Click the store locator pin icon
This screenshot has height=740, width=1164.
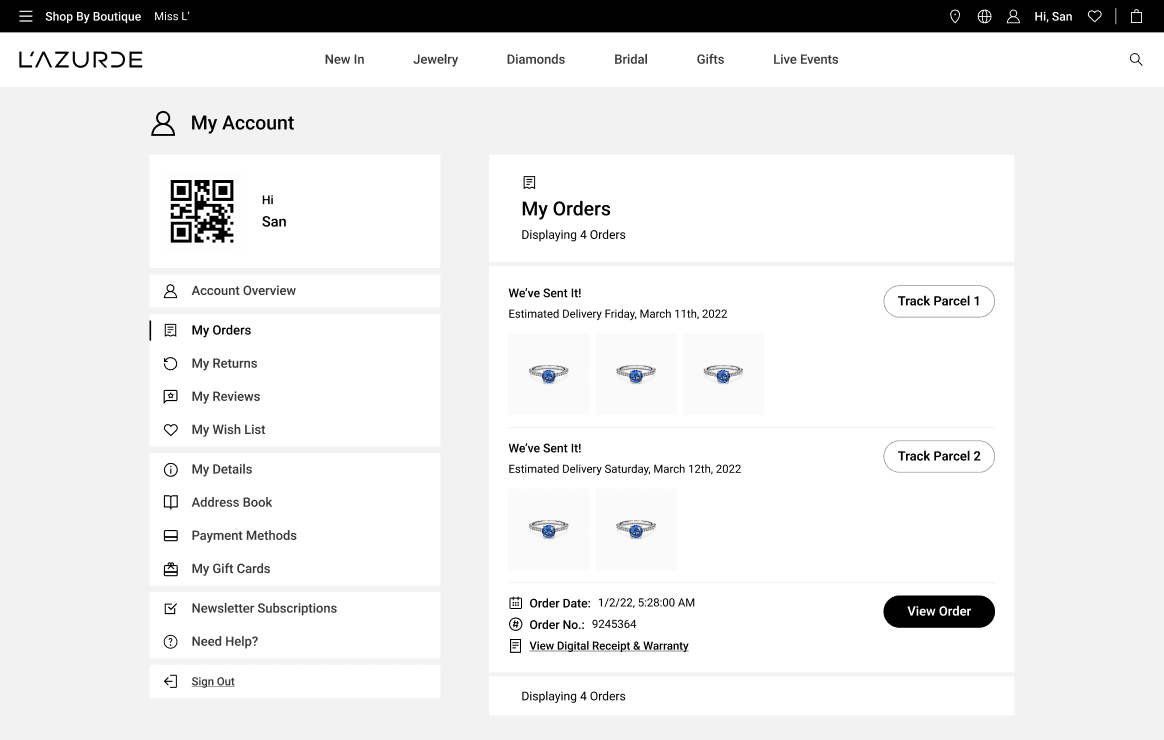(955, 16)
